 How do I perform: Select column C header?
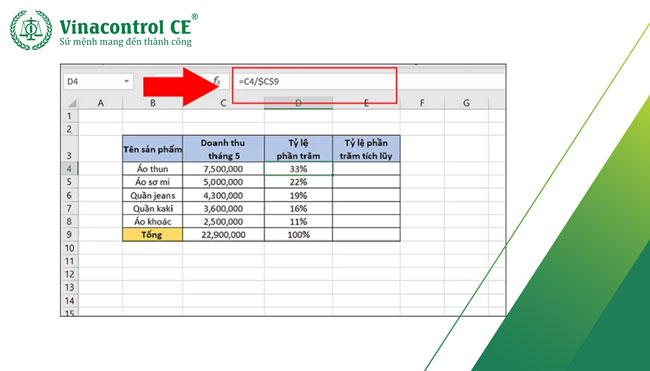point(223,103)
